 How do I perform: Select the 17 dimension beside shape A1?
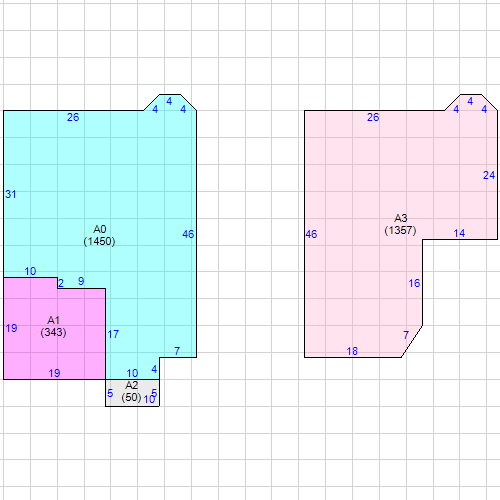pos(113,334)
